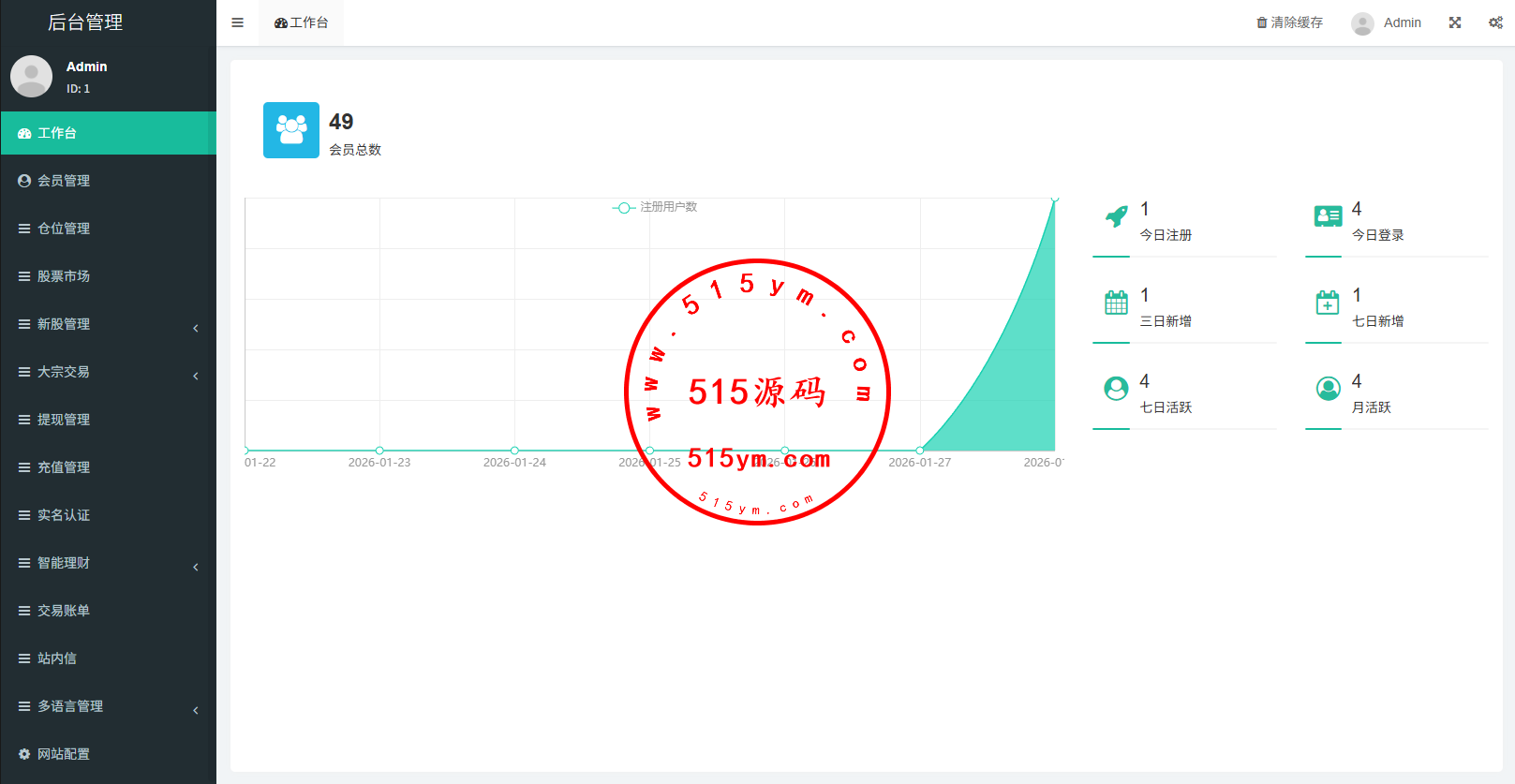
Task: Toggle the 注册用户数 chart legend series
Action: coord(656,207)
